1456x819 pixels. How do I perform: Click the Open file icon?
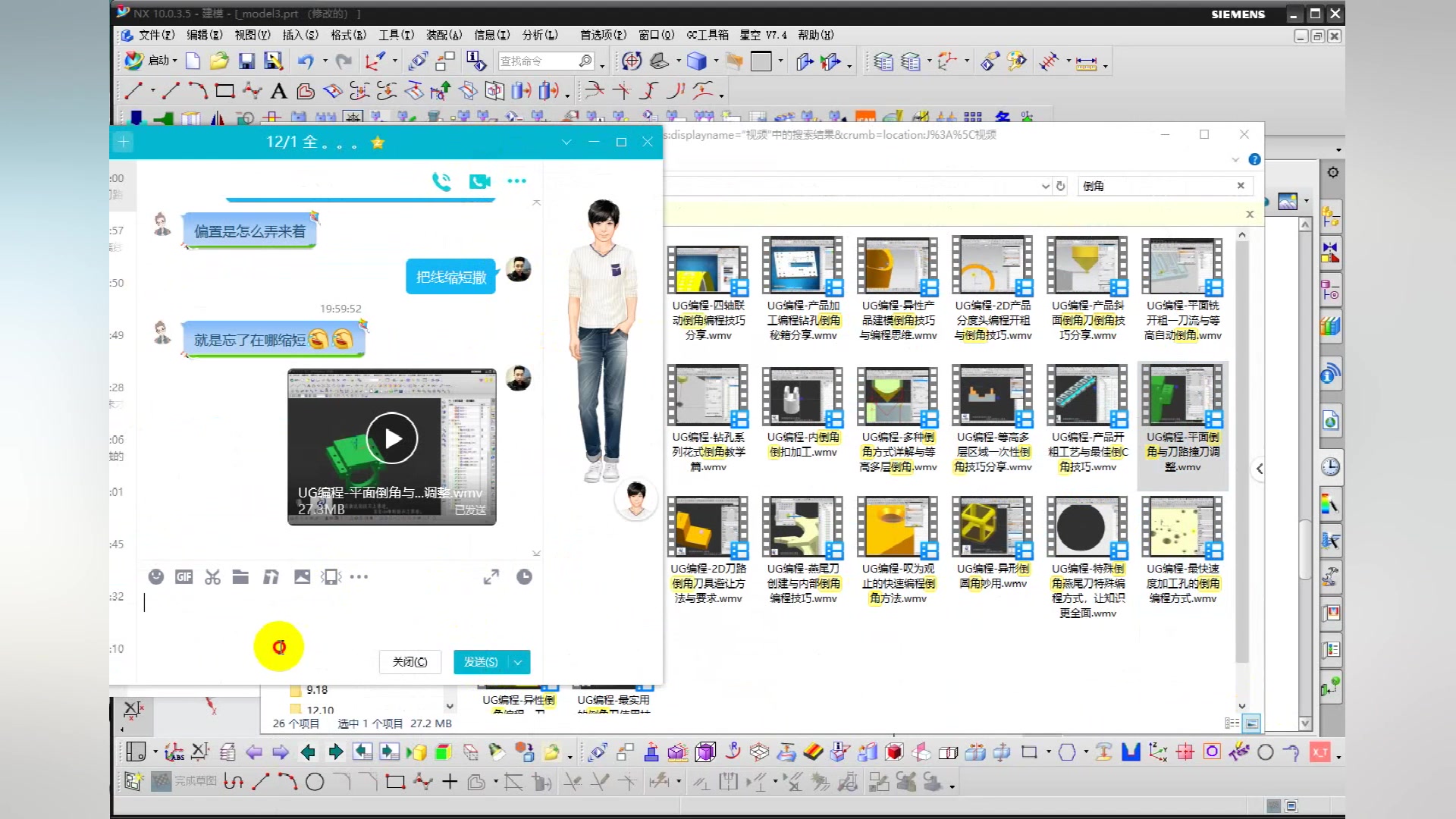click(x=219, y=61)
